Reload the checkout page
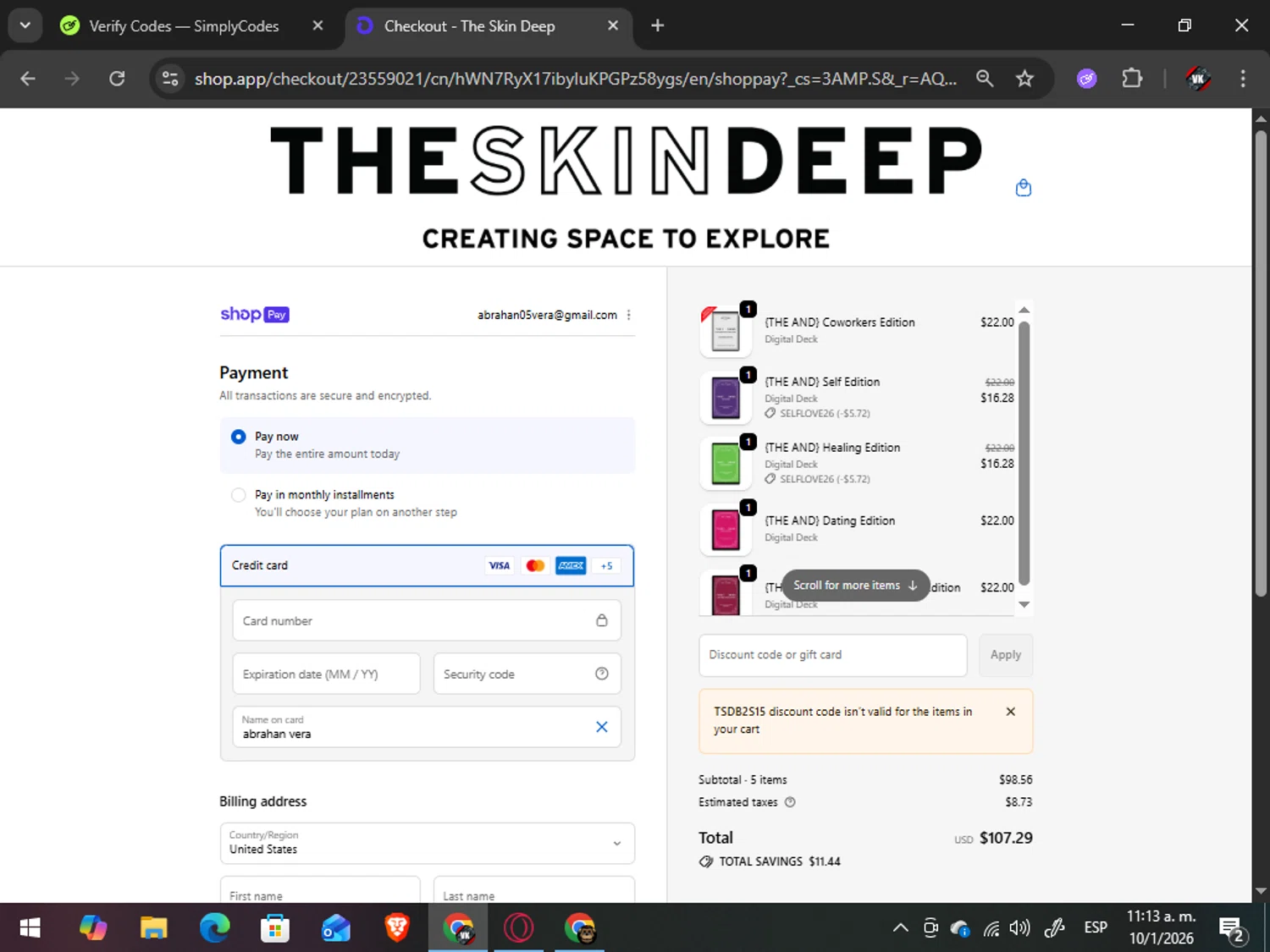The width and height of the screenshot is (1270, 952). coord(117,79)
